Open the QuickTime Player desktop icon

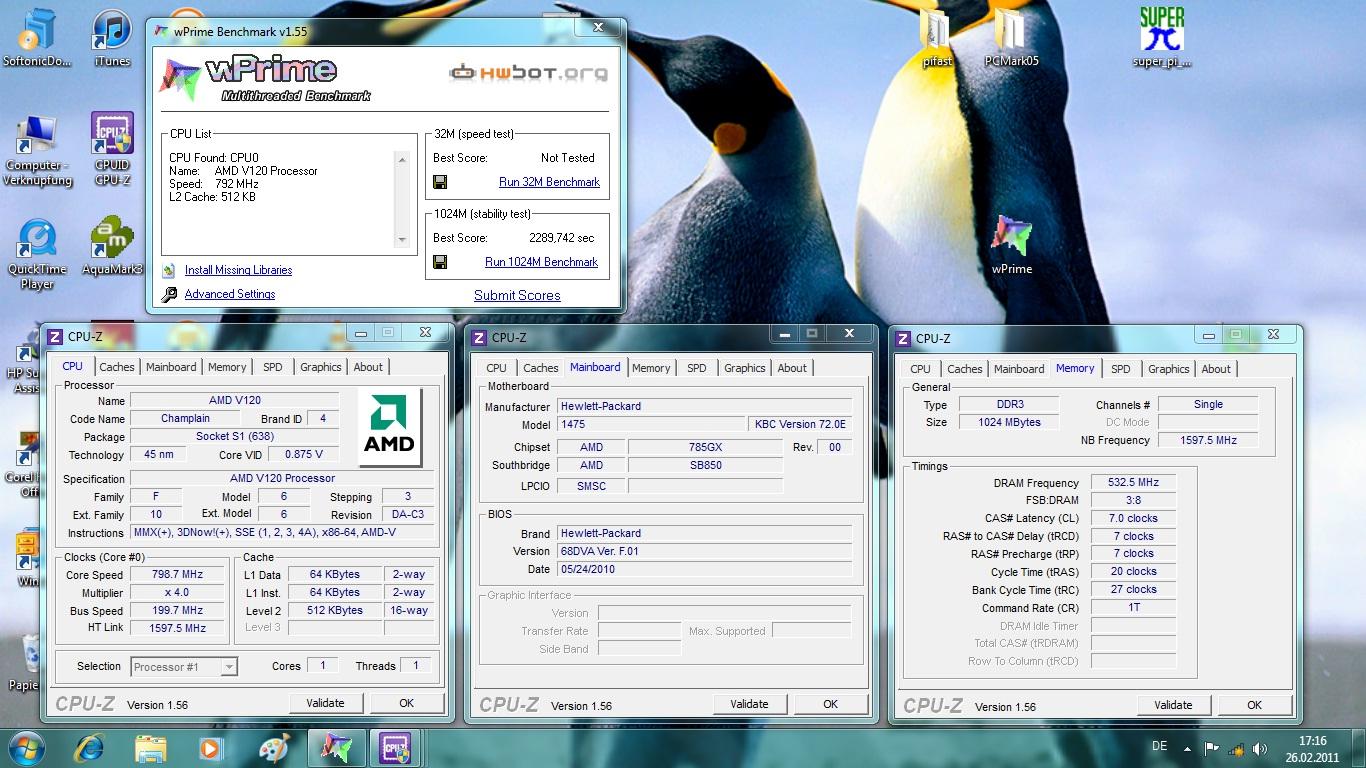click(37, 254)
